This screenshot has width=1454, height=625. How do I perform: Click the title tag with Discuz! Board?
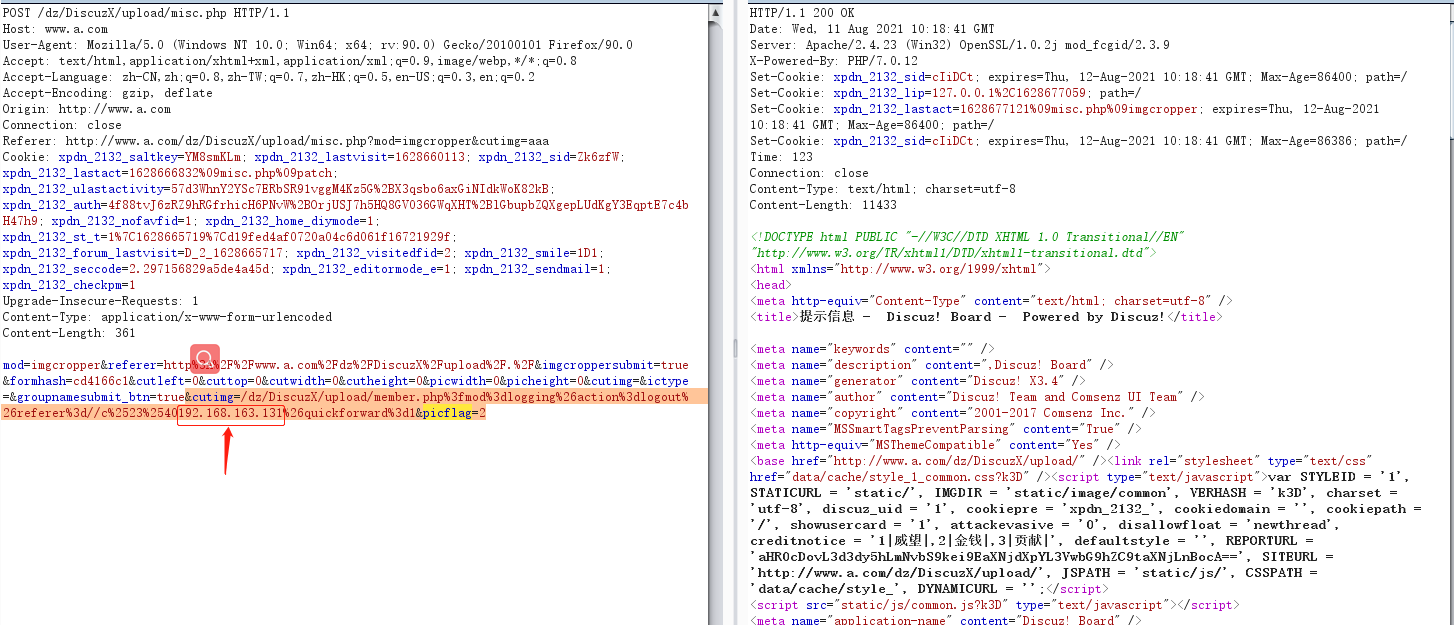[985, 317]
